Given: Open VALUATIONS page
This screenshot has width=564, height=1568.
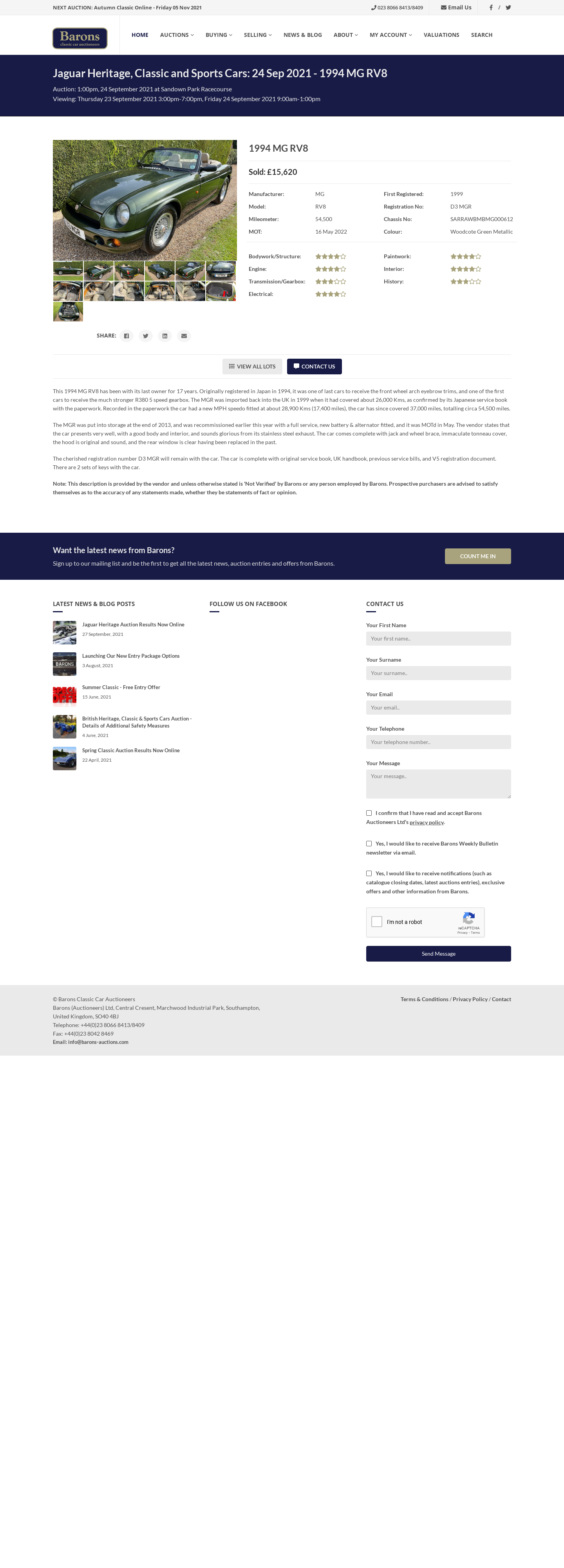Looking at the screenshot, I should (x=441, y=35).
